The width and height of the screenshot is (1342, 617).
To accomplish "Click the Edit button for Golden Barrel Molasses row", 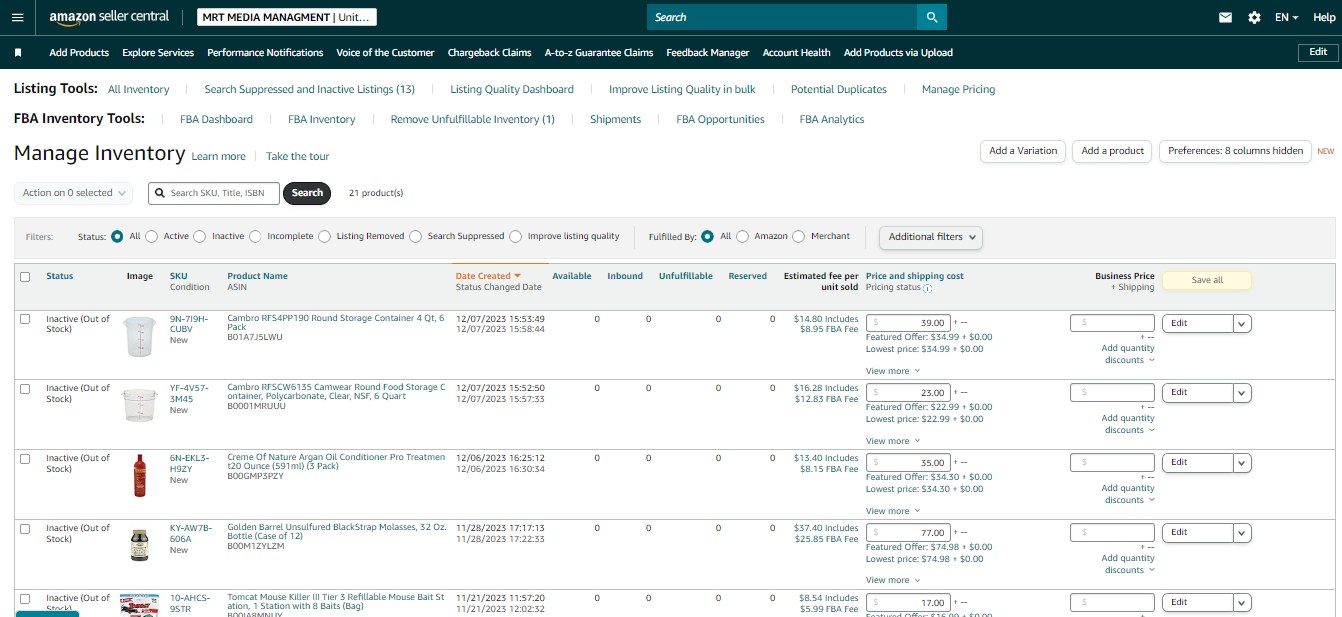I will 1198,533.
